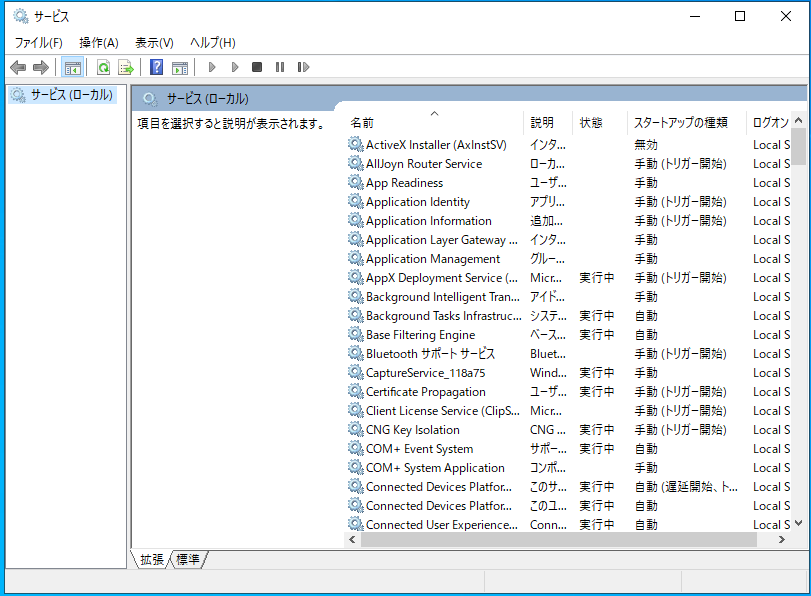This screenshot has width=811, height=596.
Task: Open the ファイル(F) menu
Action: tap(38, 42)
